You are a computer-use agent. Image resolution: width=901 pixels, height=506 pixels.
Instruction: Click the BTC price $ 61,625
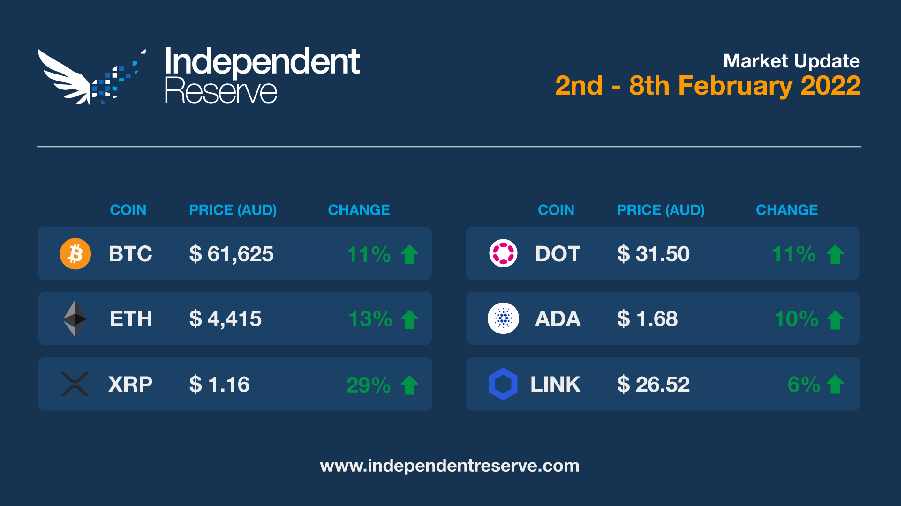pyautogui.click(x=231, y=254)
